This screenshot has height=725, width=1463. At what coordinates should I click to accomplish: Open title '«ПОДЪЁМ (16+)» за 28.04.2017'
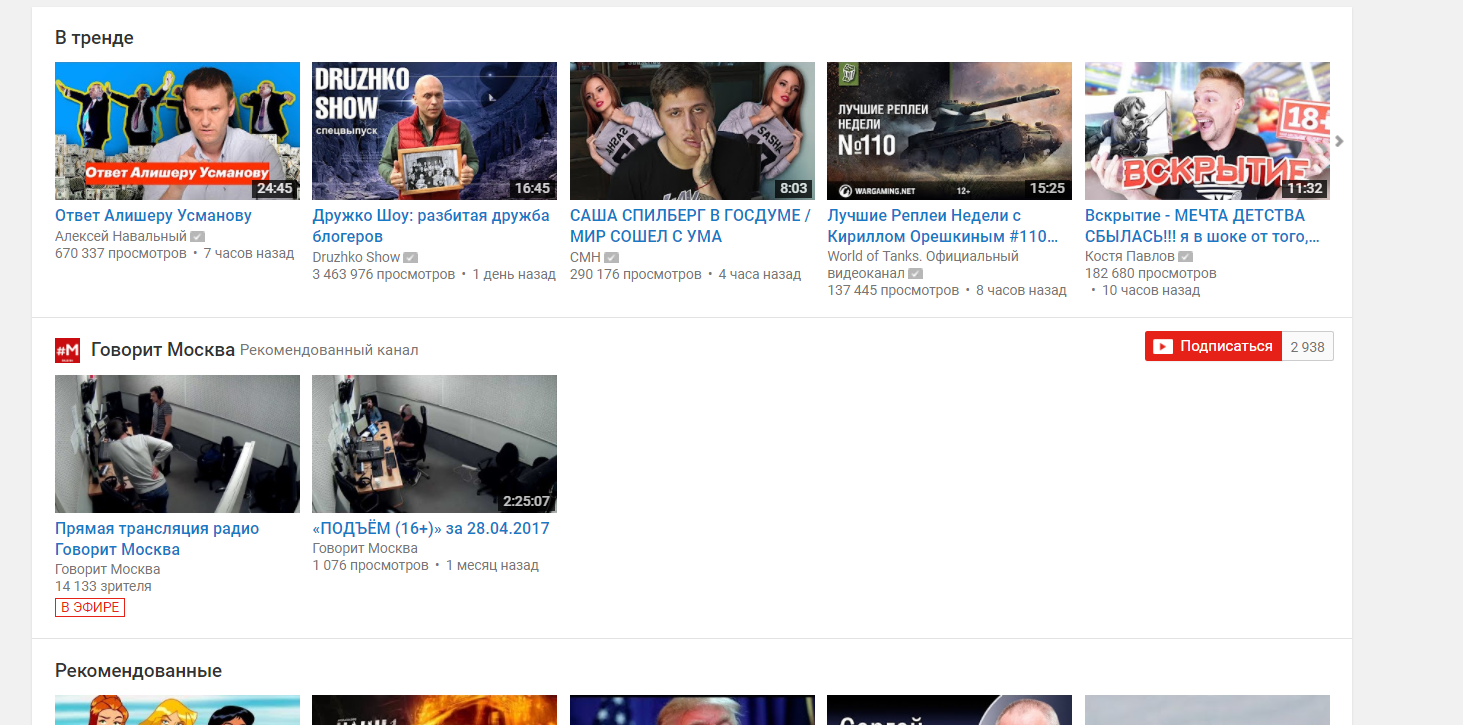431,529
